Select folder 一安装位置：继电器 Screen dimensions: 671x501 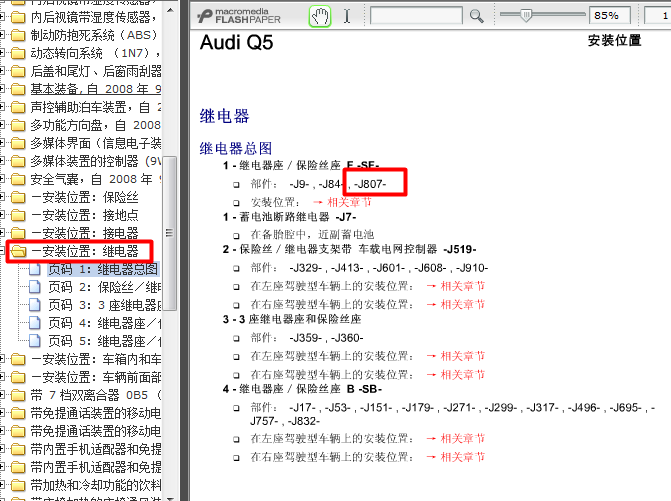85,251
